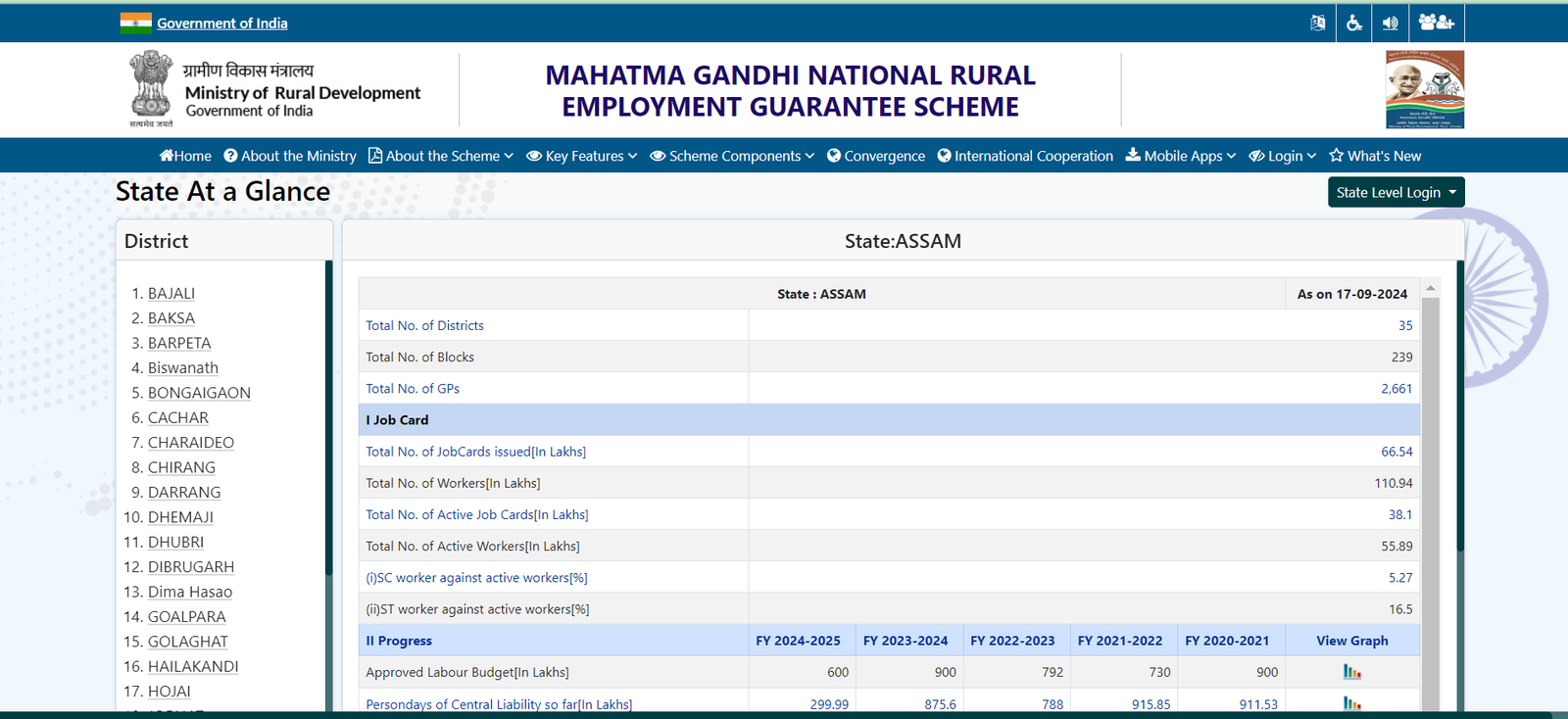
Task: Select DHUBRI district
Action: (176, 542)
